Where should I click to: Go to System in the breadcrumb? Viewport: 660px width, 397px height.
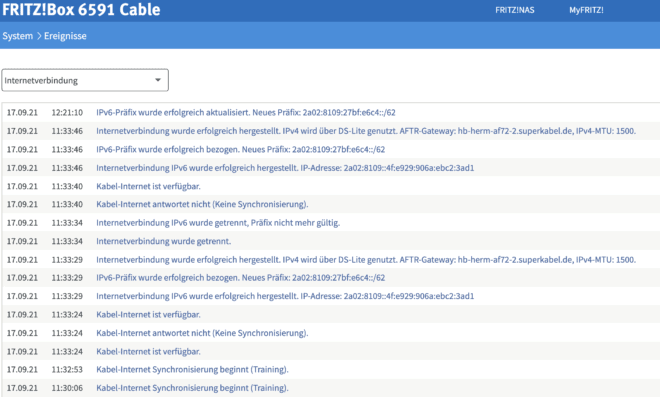[x=18, y=36]
